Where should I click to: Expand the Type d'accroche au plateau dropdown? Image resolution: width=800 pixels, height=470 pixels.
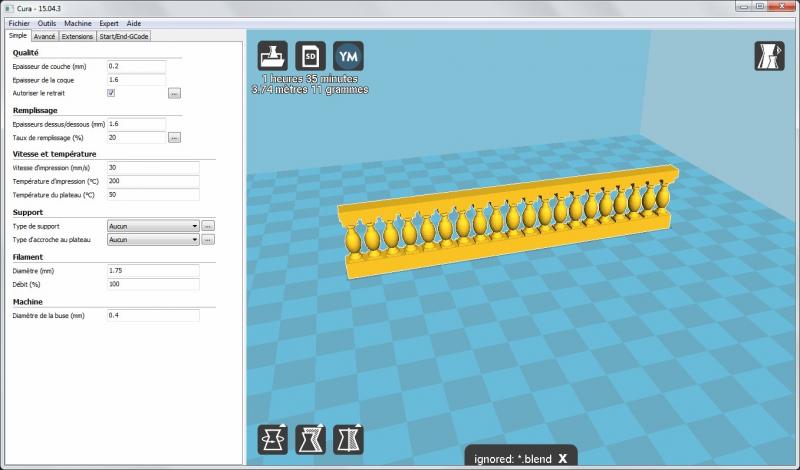[x=152, y=240]
